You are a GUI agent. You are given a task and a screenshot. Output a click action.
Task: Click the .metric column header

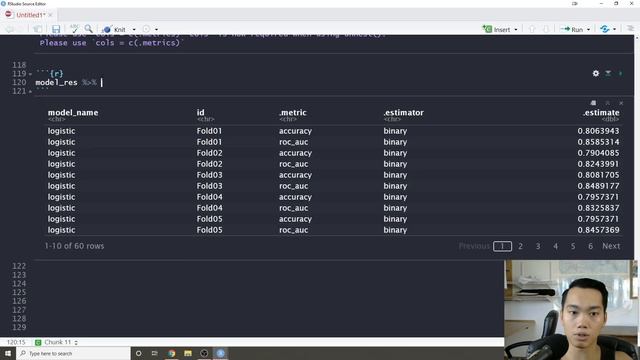tap(293, 112)
